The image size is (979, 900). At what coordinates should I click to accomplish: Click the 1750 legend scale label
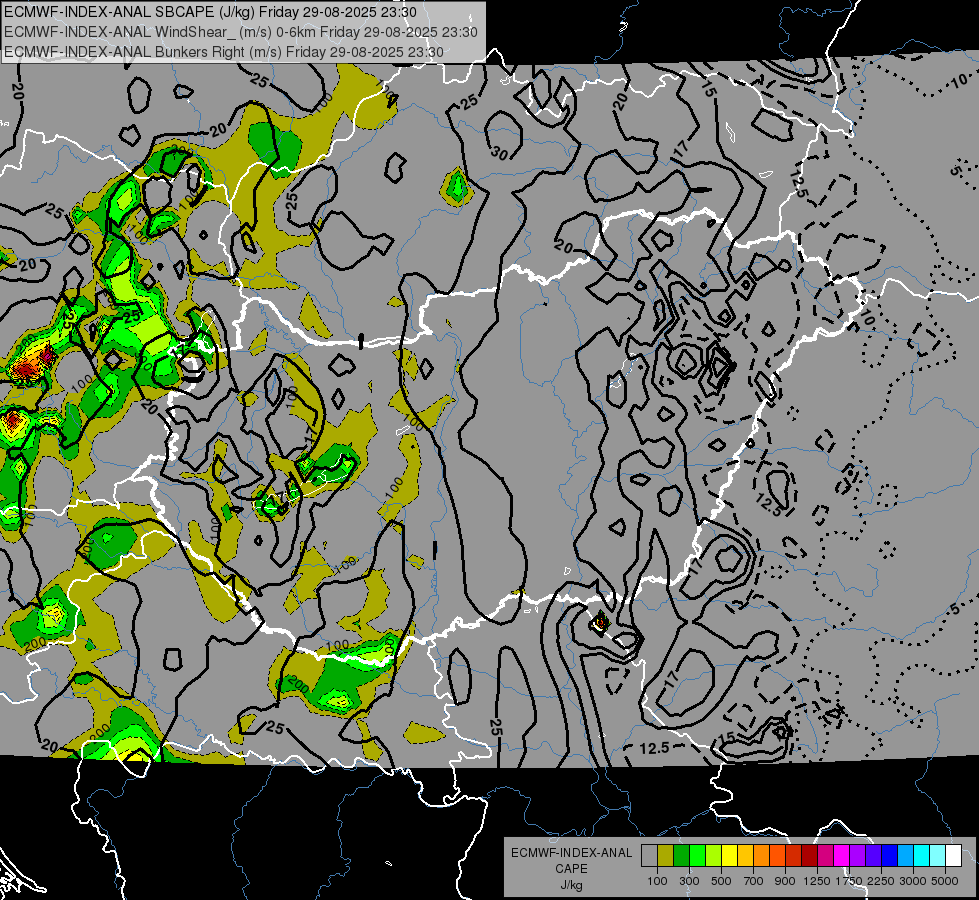(x=849, y=881)
